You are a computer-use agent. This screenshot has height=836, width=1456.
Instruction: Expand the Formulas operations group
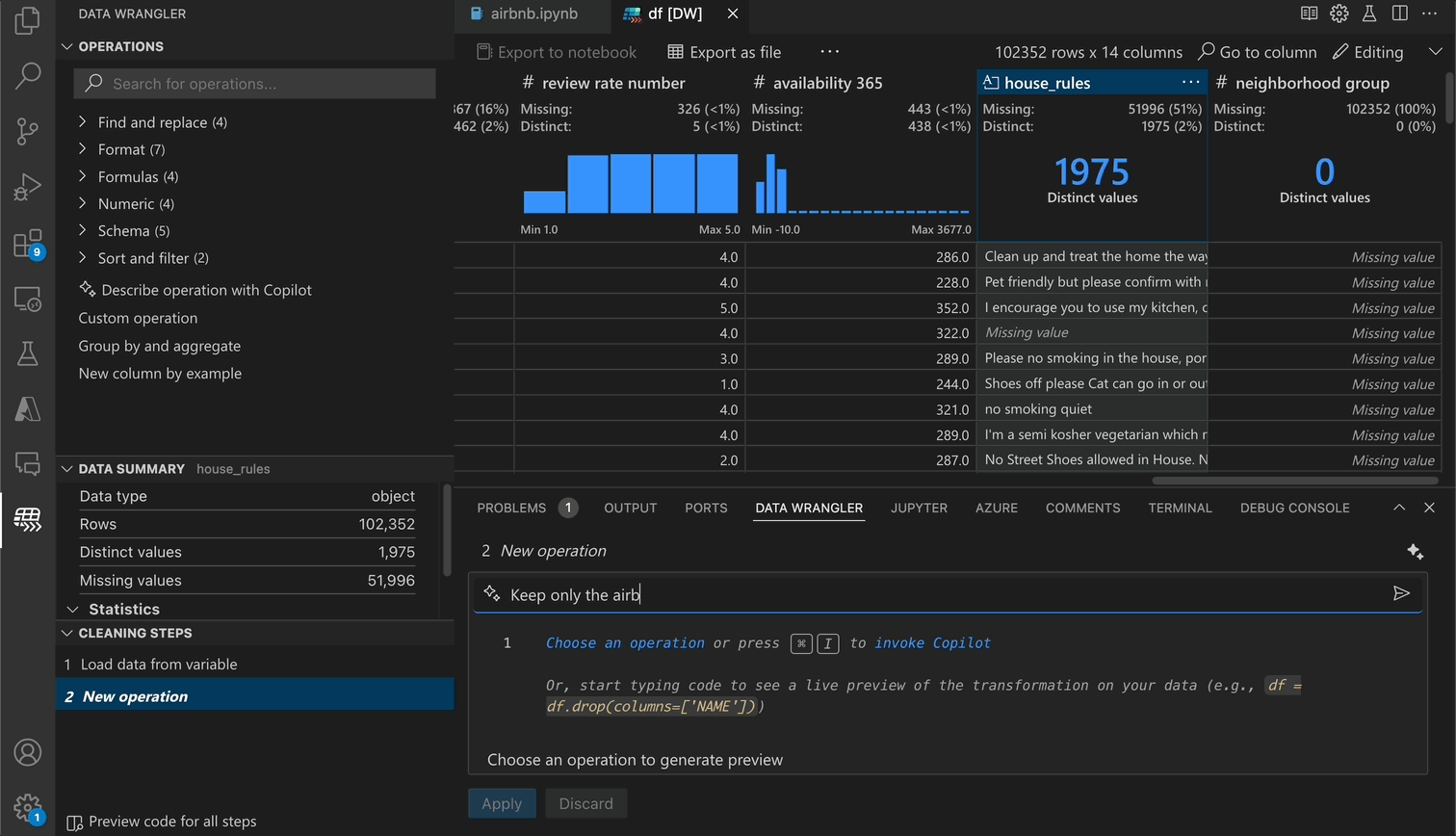pos(128,176)
